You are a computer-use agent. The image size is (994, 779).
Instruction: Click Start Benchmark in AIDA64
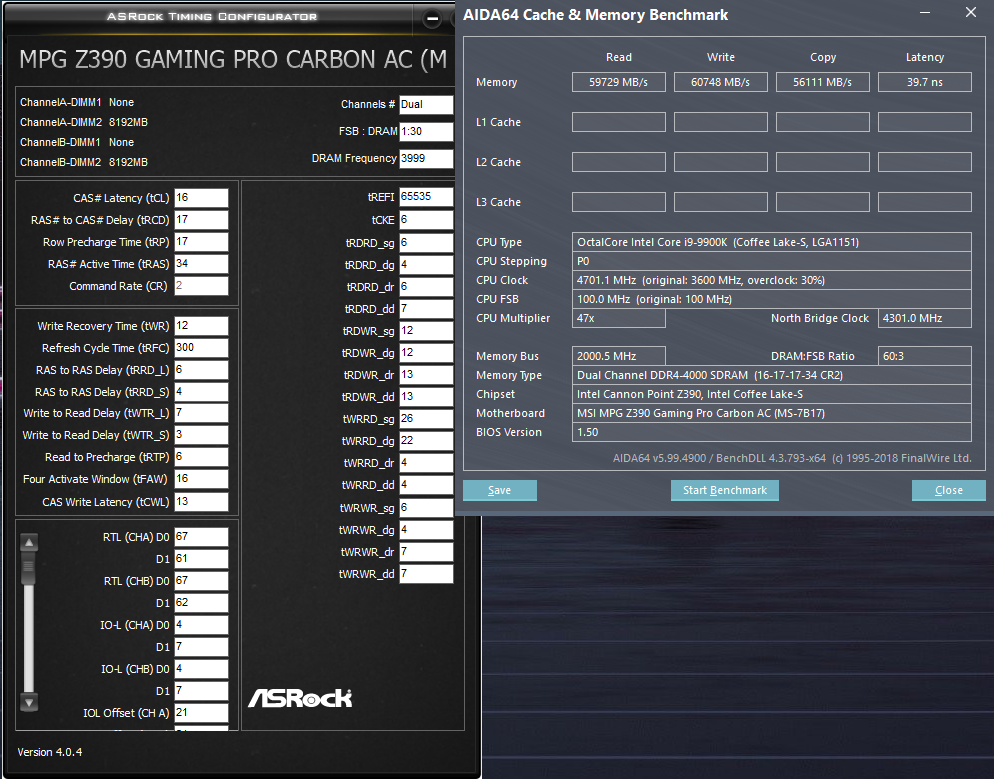click(725, 490)
